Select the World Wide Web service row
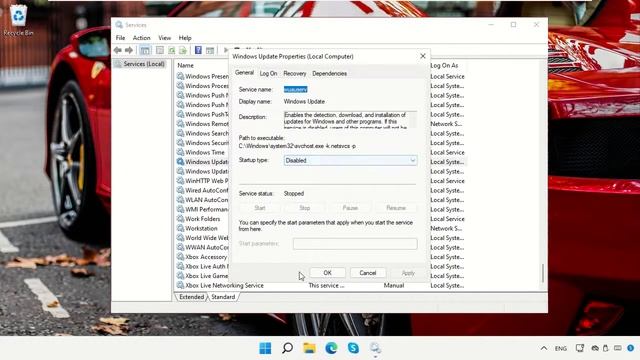The width and height of the screenshot is (640, 360). pos(202,238)
